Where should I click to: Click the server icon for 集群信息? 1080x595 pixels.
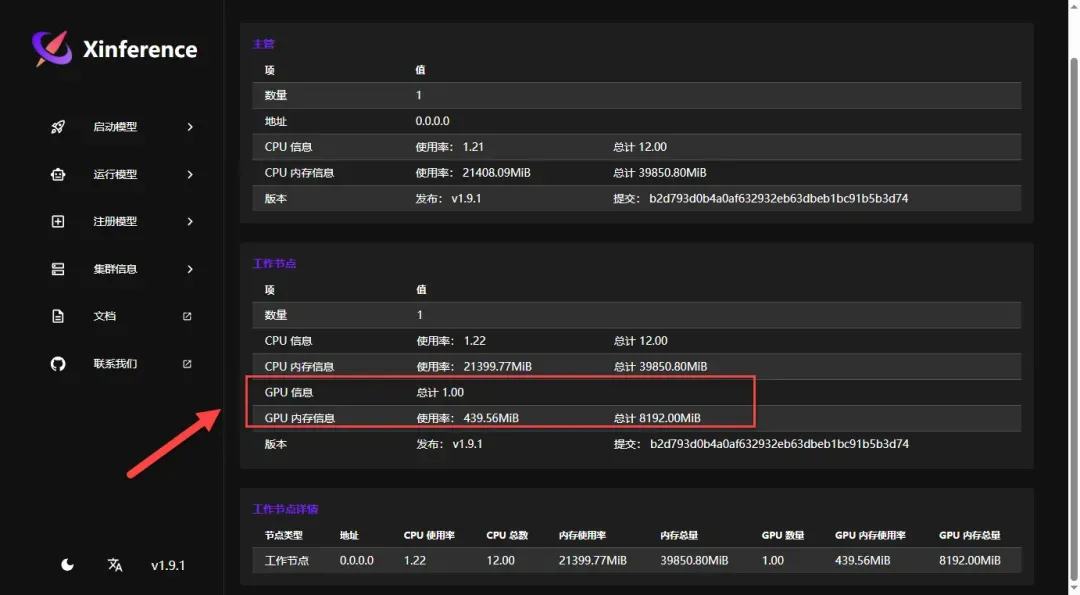pyautogui.click(x=58, y=269)
